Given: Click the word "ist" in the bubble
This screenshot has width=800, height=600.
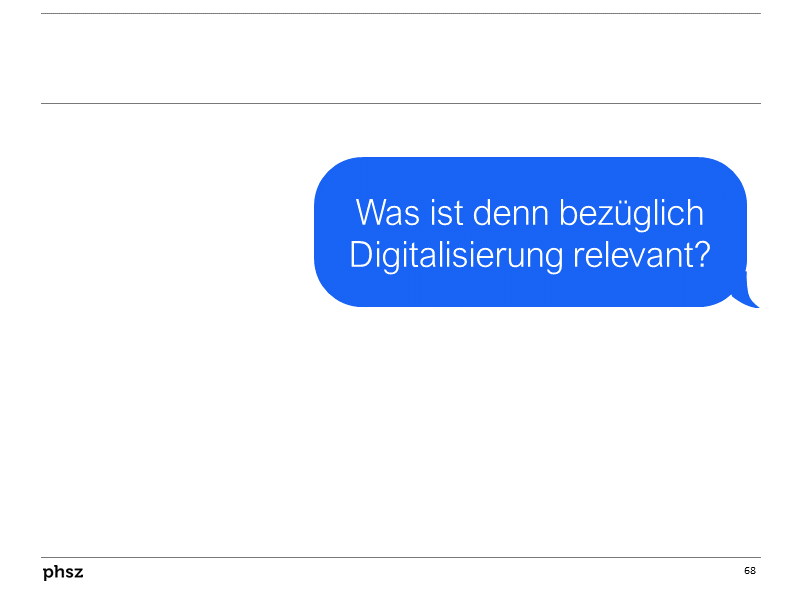Looking at the screenshot, I should [x=446, y=212].
